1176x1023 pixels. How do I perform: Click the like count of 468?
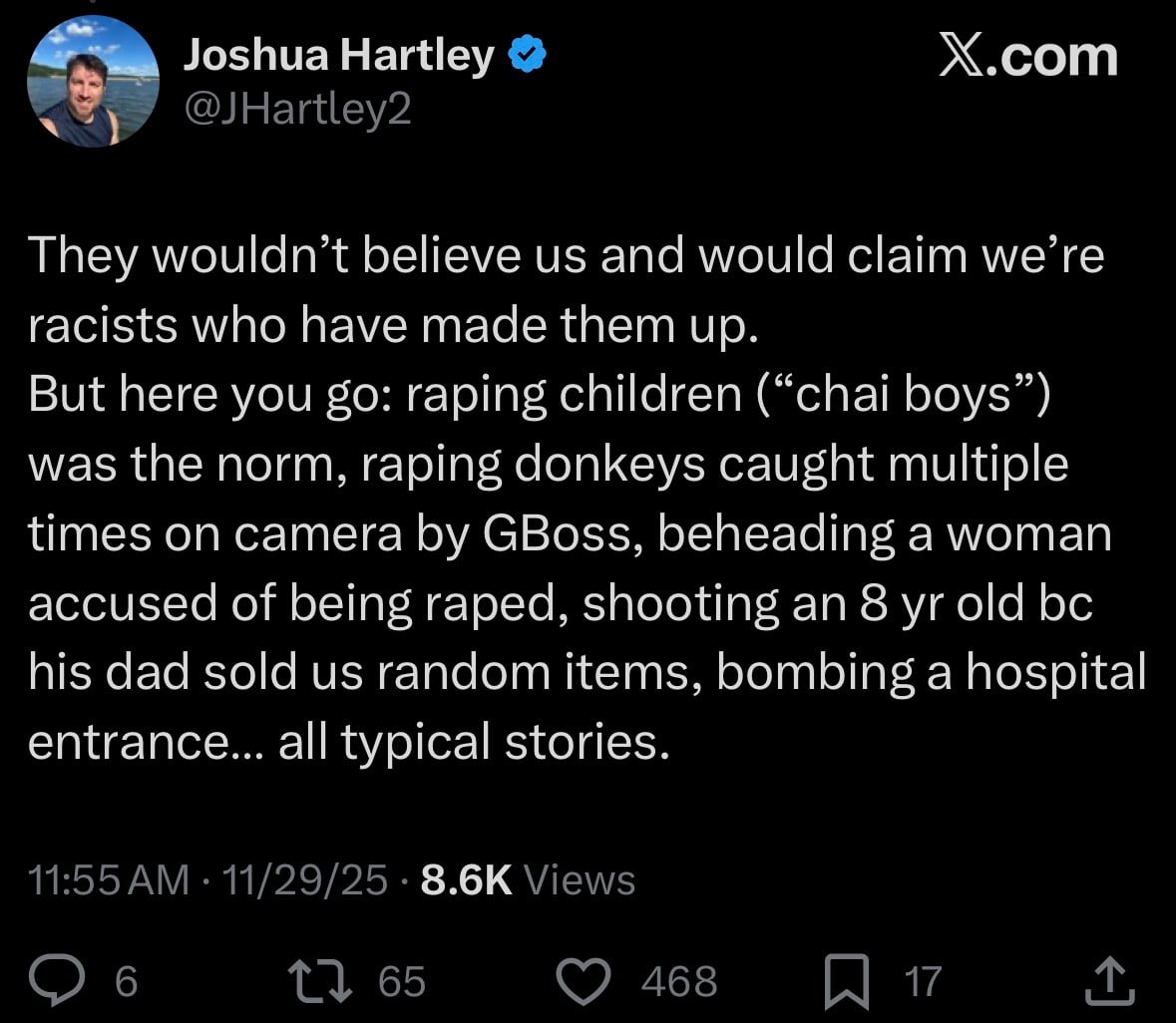[x=679, y=981]
